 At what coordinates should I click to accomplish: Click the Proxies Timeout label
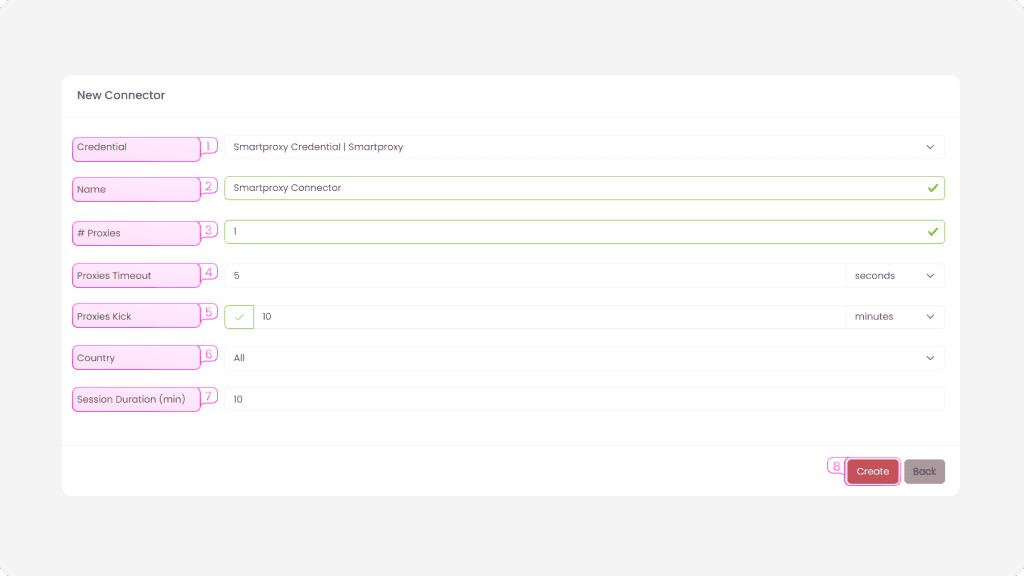[x=114, y=275]
